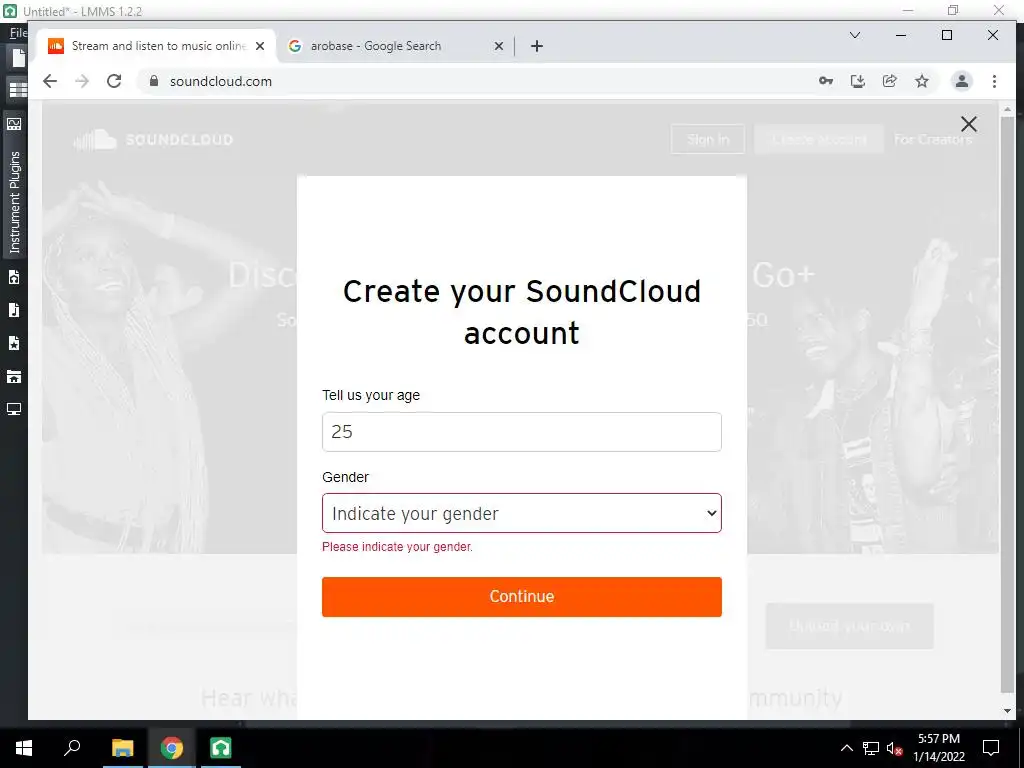This screenshot has width=1024, height=768.
Task: Close the SoundCloud signup dialog
Action: (x=968, y=123)
